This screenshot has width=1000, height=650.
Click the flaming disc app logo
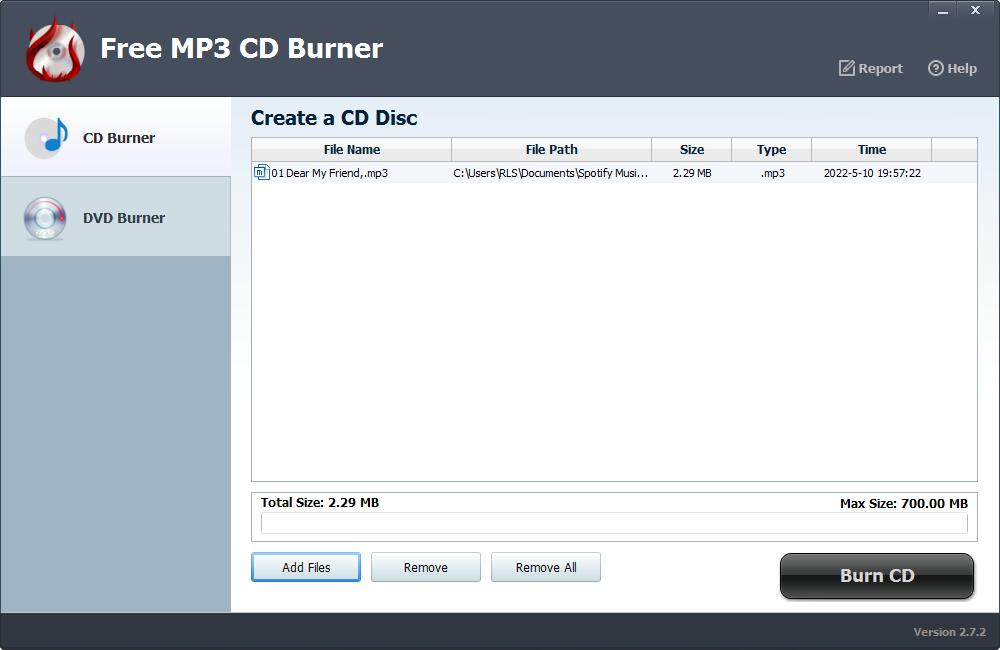click(x=54, y=49)
